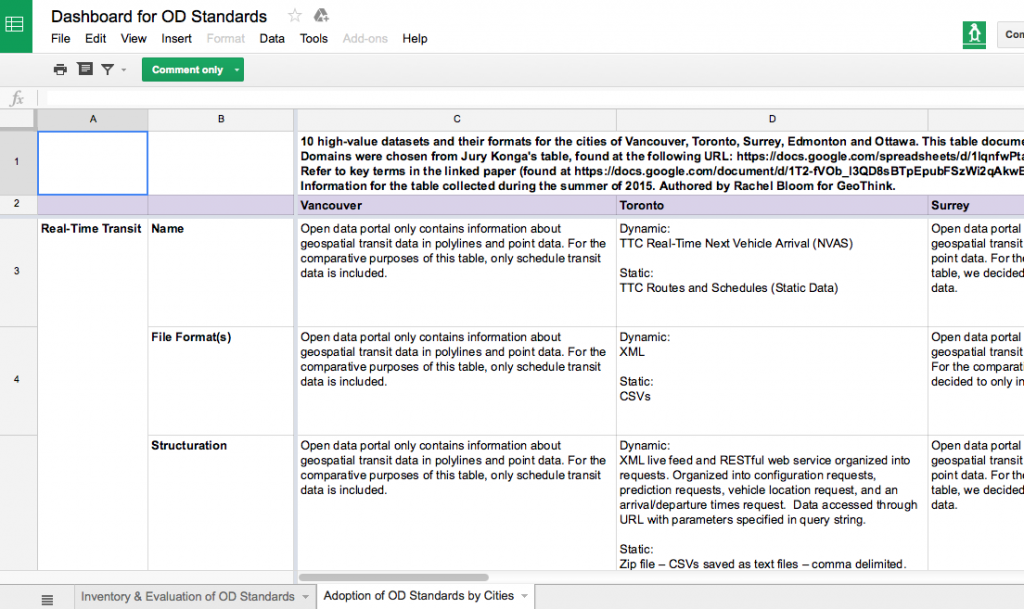Select row 4 header

point(17,379)
